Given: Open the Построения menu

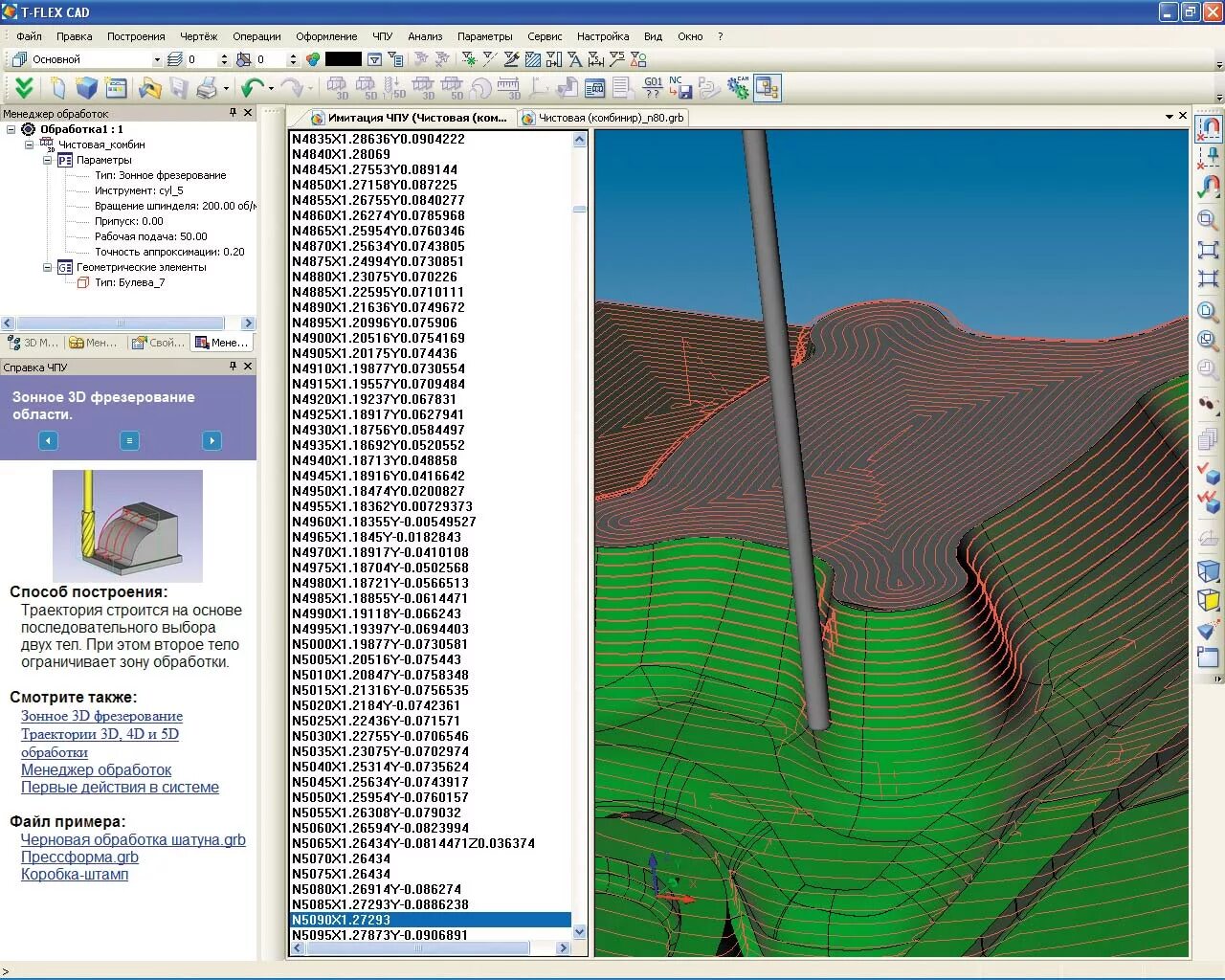Looking at the screenshot, I should tap(136, 36).
